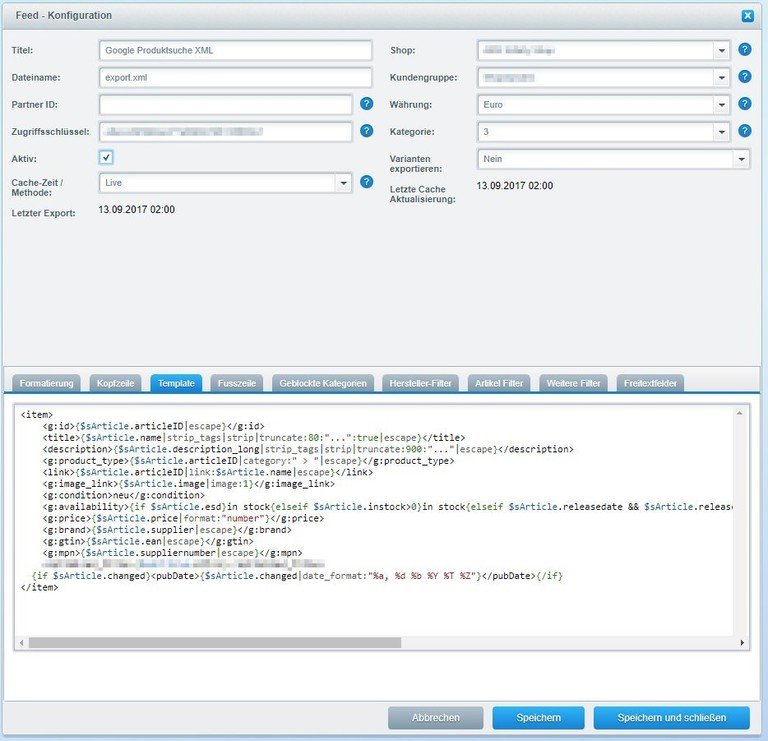The height and width of the screenshot is (741, 768).
Task: Click the pubDate line in template code
Action: coord(297,576)
